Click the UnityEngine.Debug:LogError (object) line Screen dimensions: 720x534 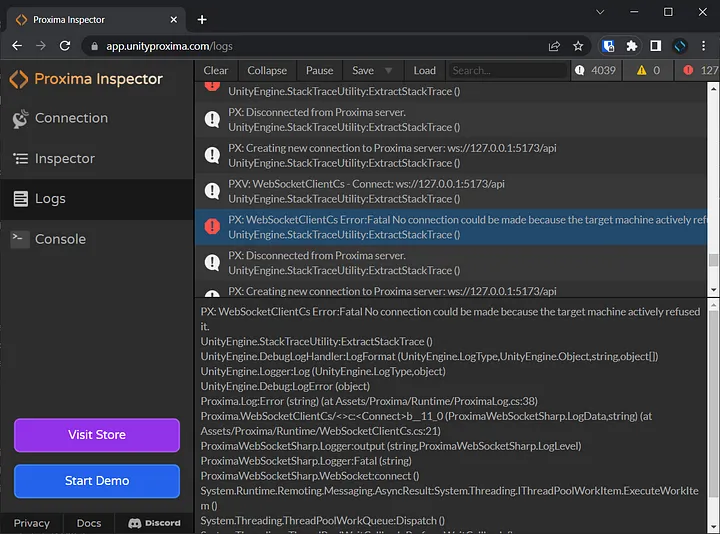(285, 387)
